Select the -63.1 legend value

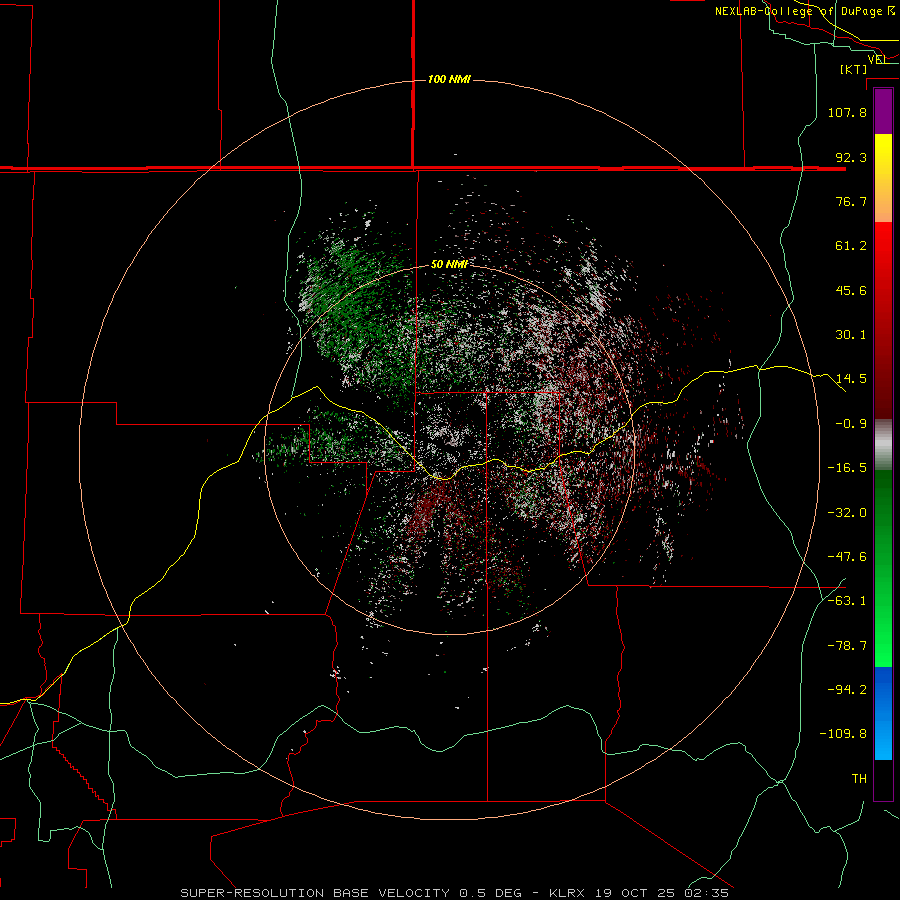(847, 601)
